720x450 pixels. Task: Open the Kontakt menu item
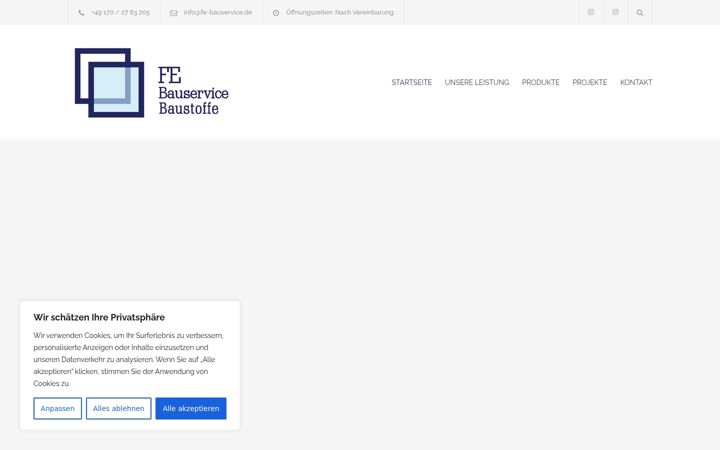636,82
